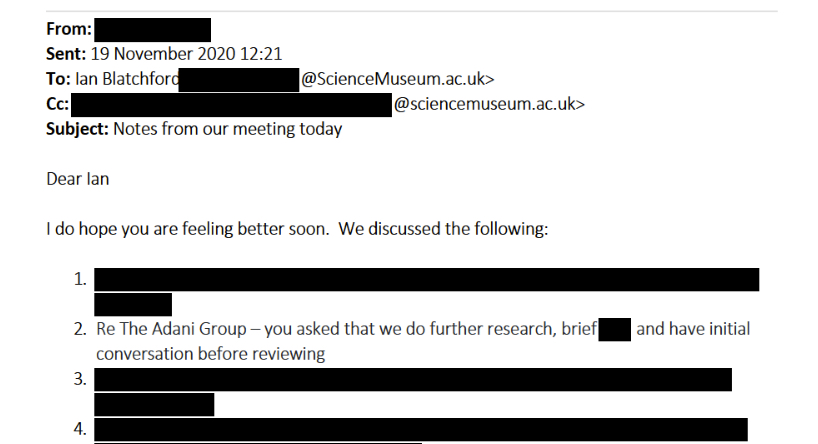Click the redacted block in the To line

click(x=239, y=79)
